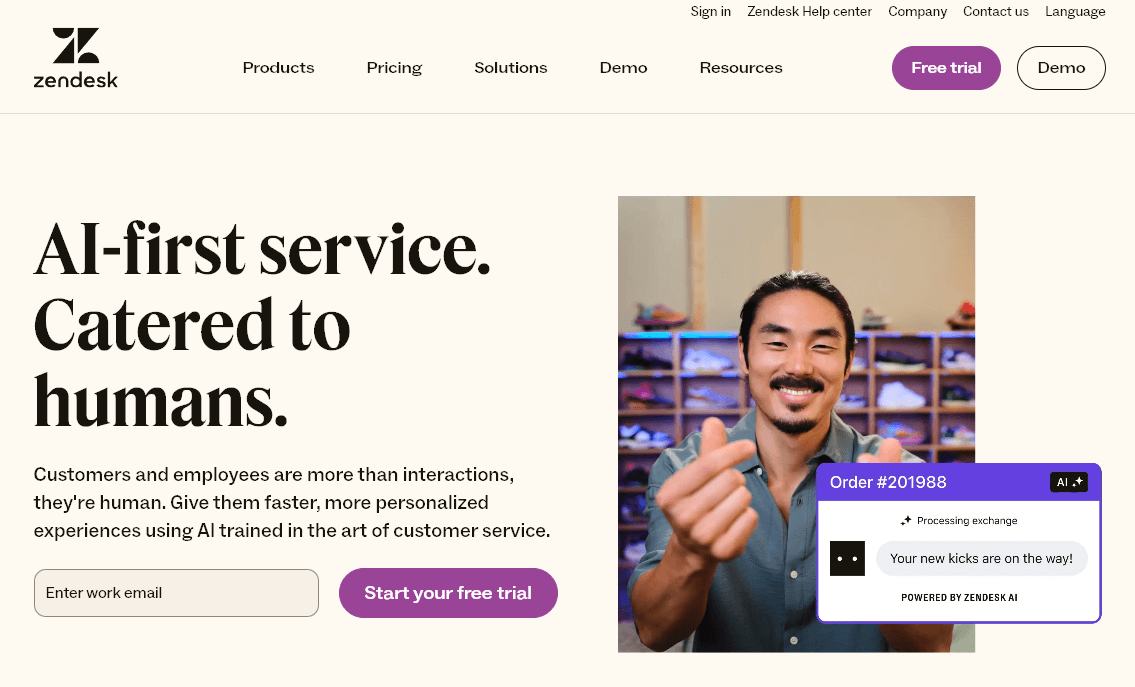Expand the Products menu

pyautogui.click(x=278, y=67)
